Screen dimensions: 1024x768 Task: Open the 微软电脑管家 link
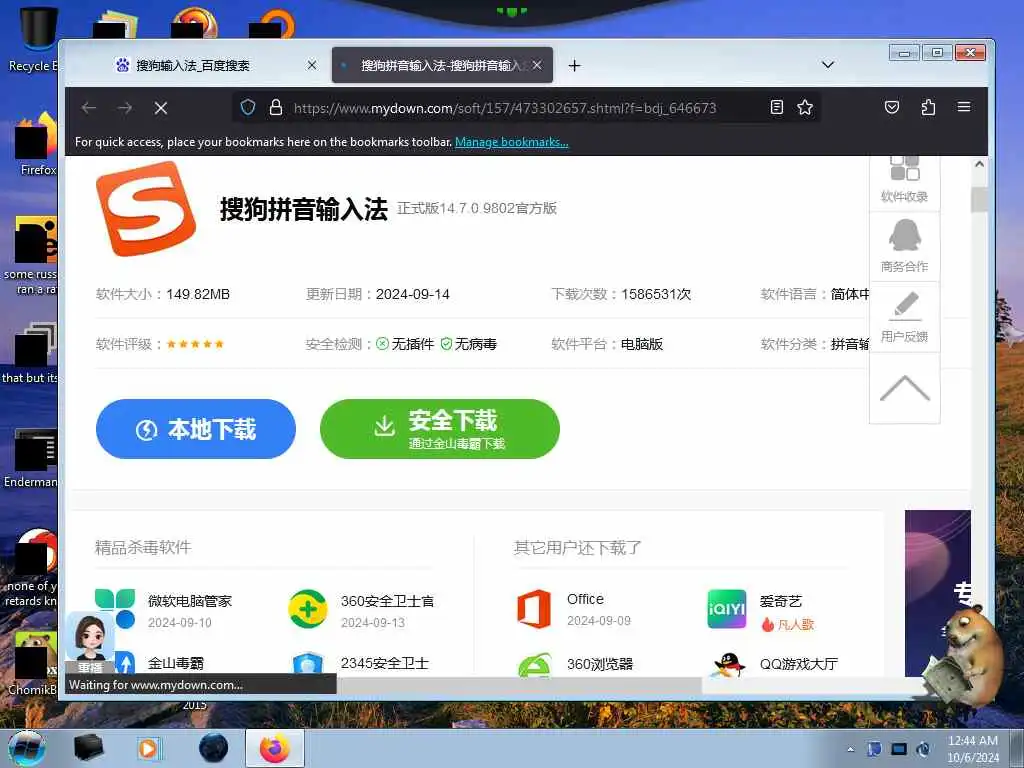189,601
